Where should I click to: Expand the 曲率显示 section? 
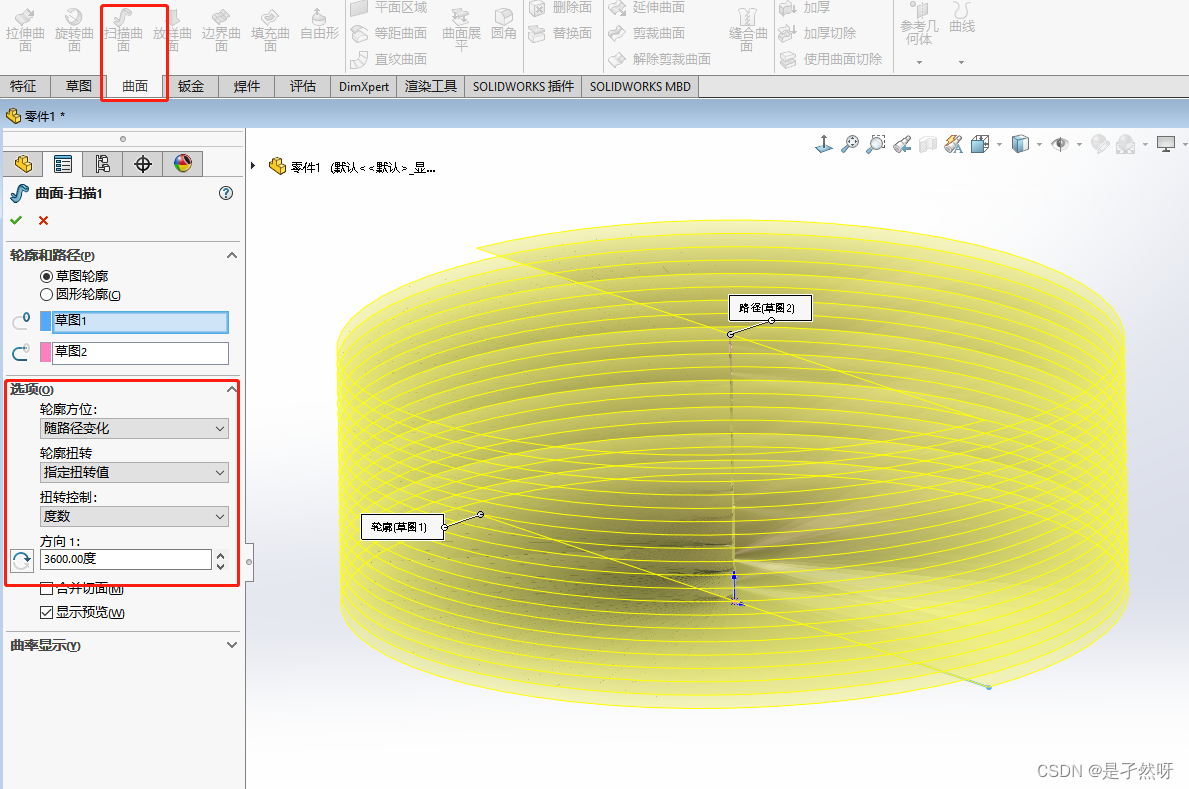[232, 645]
